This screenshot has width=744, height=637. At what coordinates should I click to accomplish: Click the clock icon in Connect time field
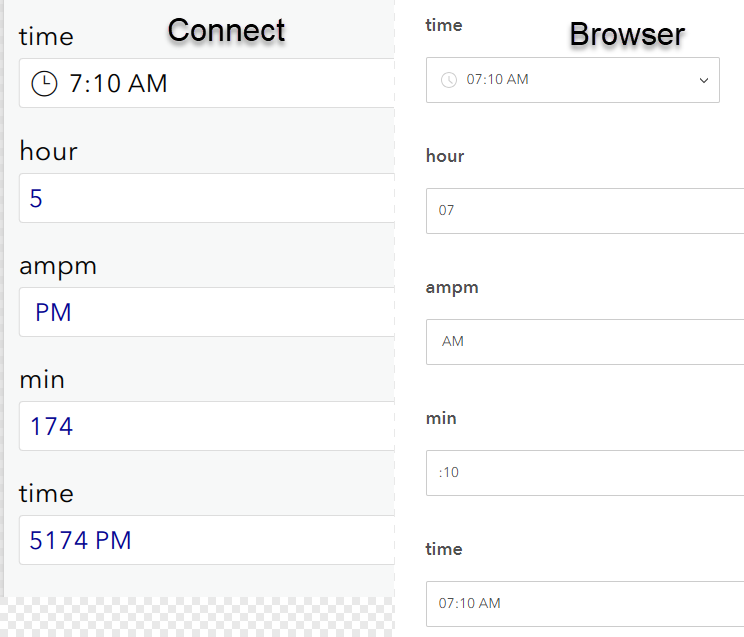(x=44, y=83)
